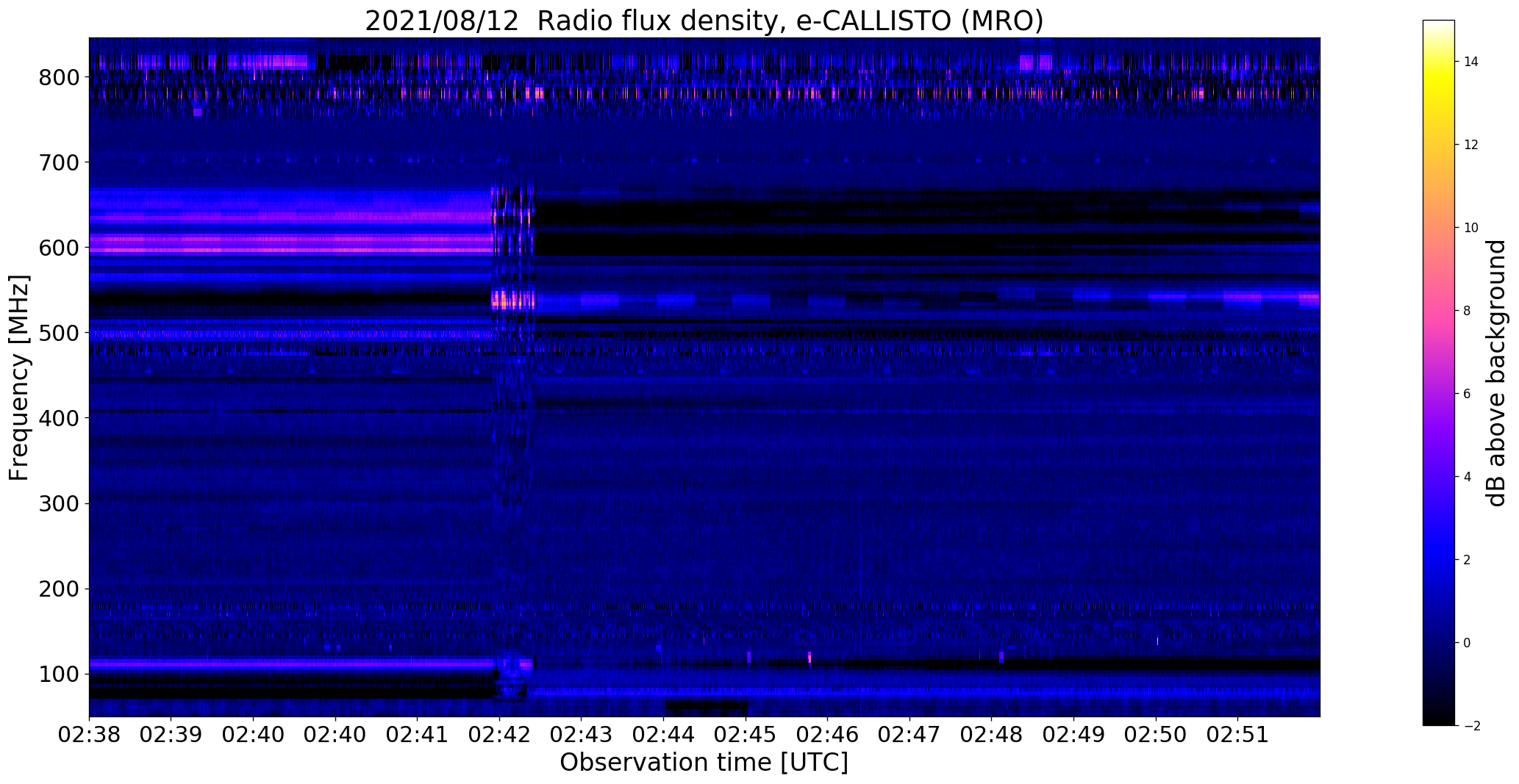This screenshot has height=784, width=1519.
Task: Click the 02:48 time tick label
Action: tap(992, 735)
